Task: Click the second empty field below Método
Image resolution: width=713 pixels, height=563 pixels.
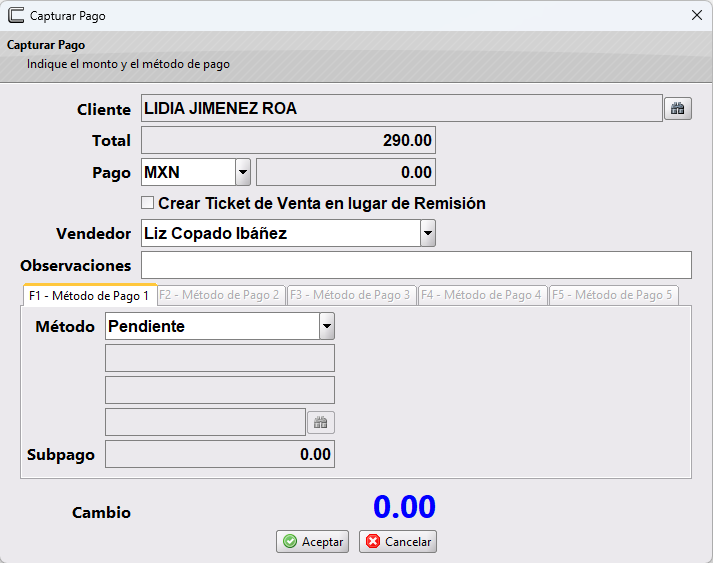Action: 220,390
